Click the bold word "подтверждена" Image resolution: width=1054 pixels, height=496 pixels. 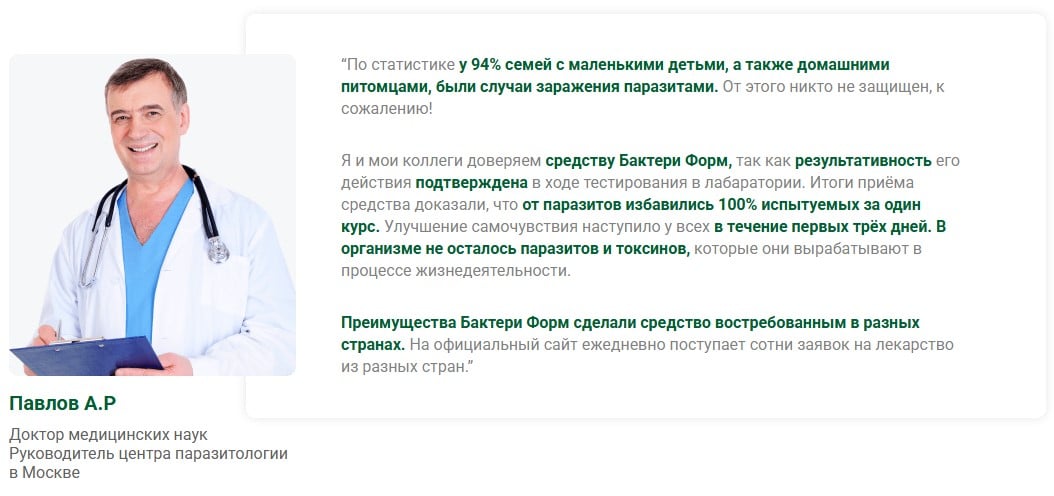[472, 183]
